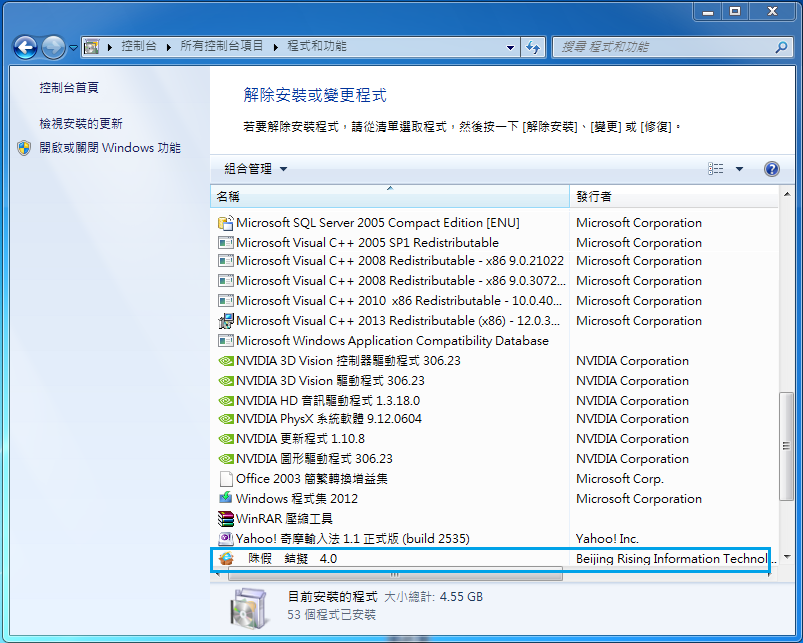
Task: Click the magnifier search icon
Action: [x=781, y=47]
